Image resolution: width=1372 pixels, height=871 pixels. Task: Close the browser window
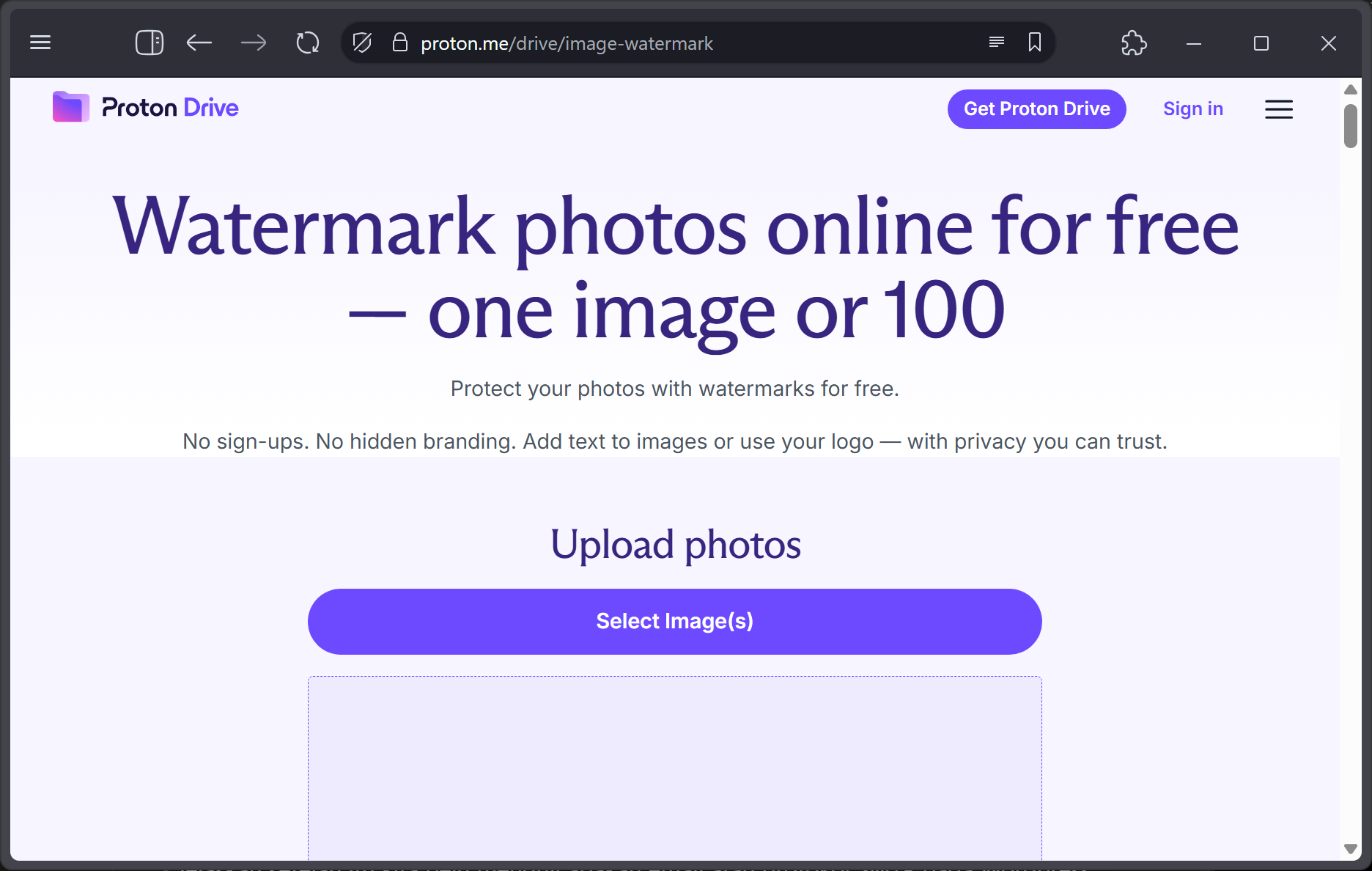1329,43
